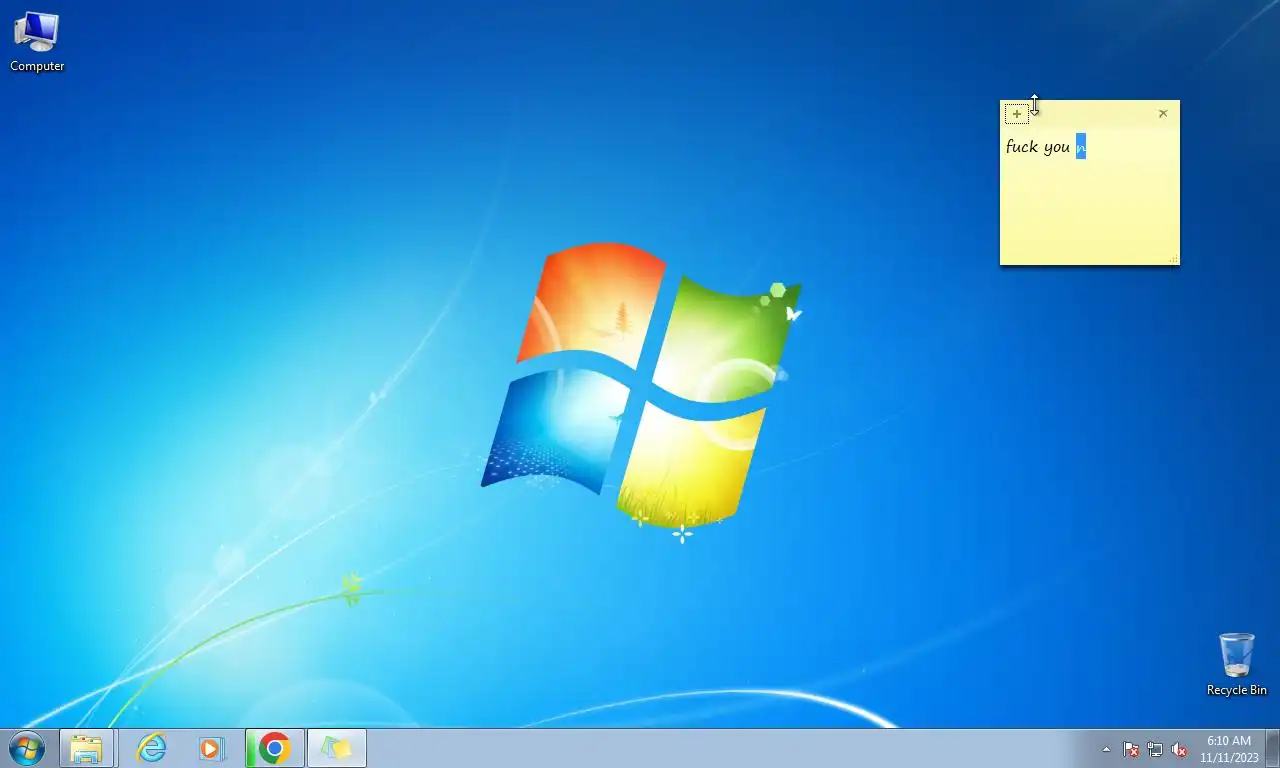Screen dimensions: 1280x768
Task: Launch Internet Explorer from taskbar
Action: click(151, 748)
